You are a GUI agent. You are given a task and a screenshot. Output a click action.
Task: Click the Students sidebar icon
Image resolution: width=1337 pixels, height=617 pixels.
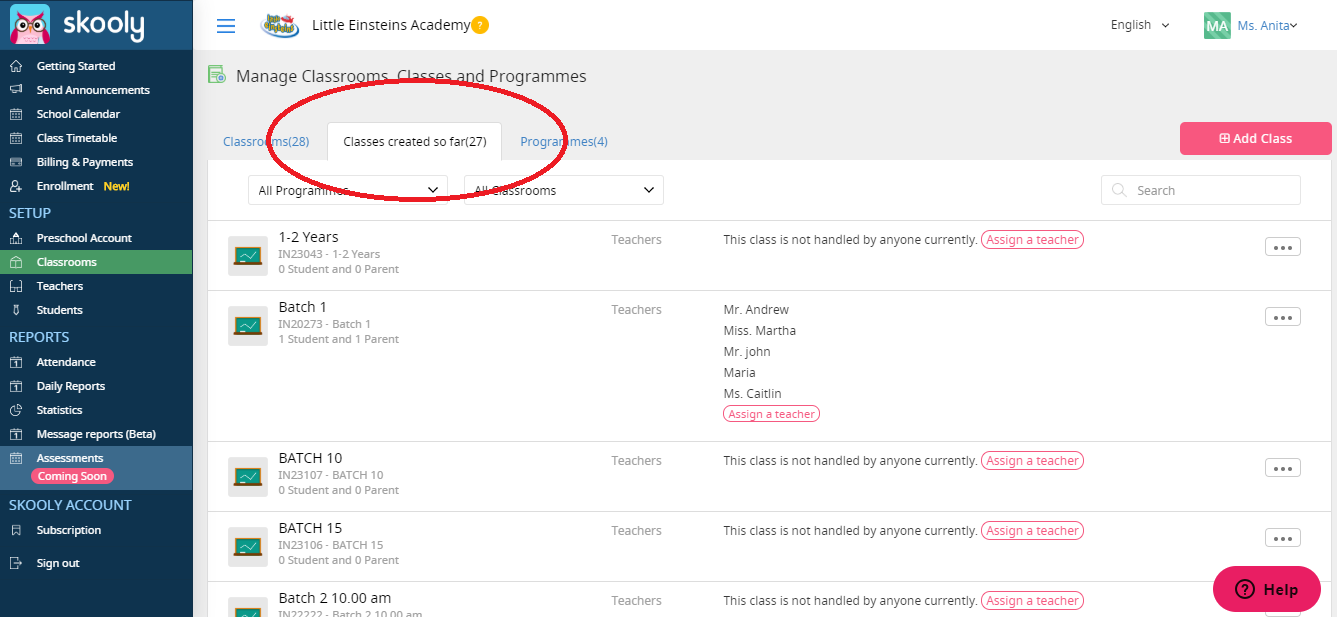point(15,310)
